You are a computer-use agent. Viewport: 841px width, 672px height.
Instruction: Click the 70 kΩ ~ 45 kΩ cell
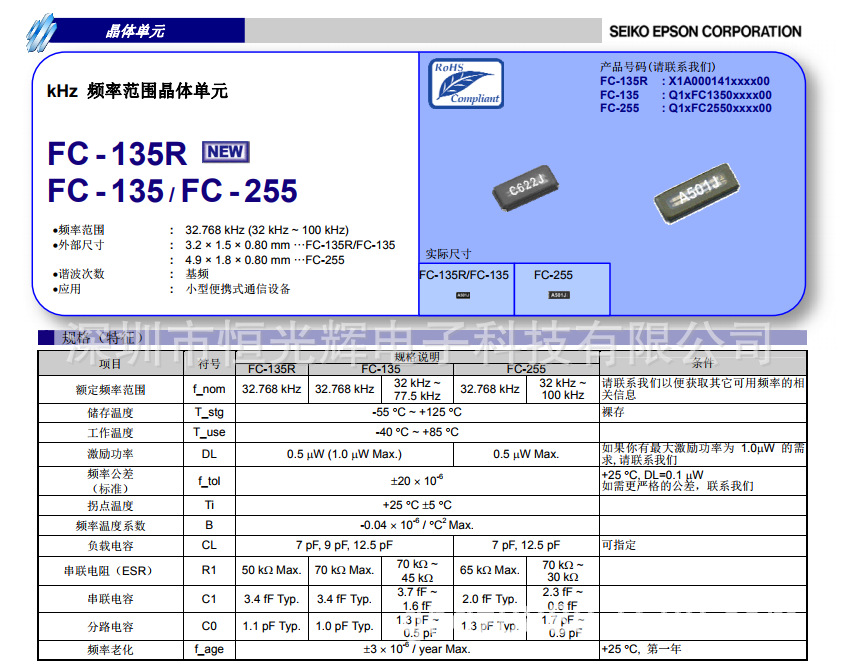point(417,571)
